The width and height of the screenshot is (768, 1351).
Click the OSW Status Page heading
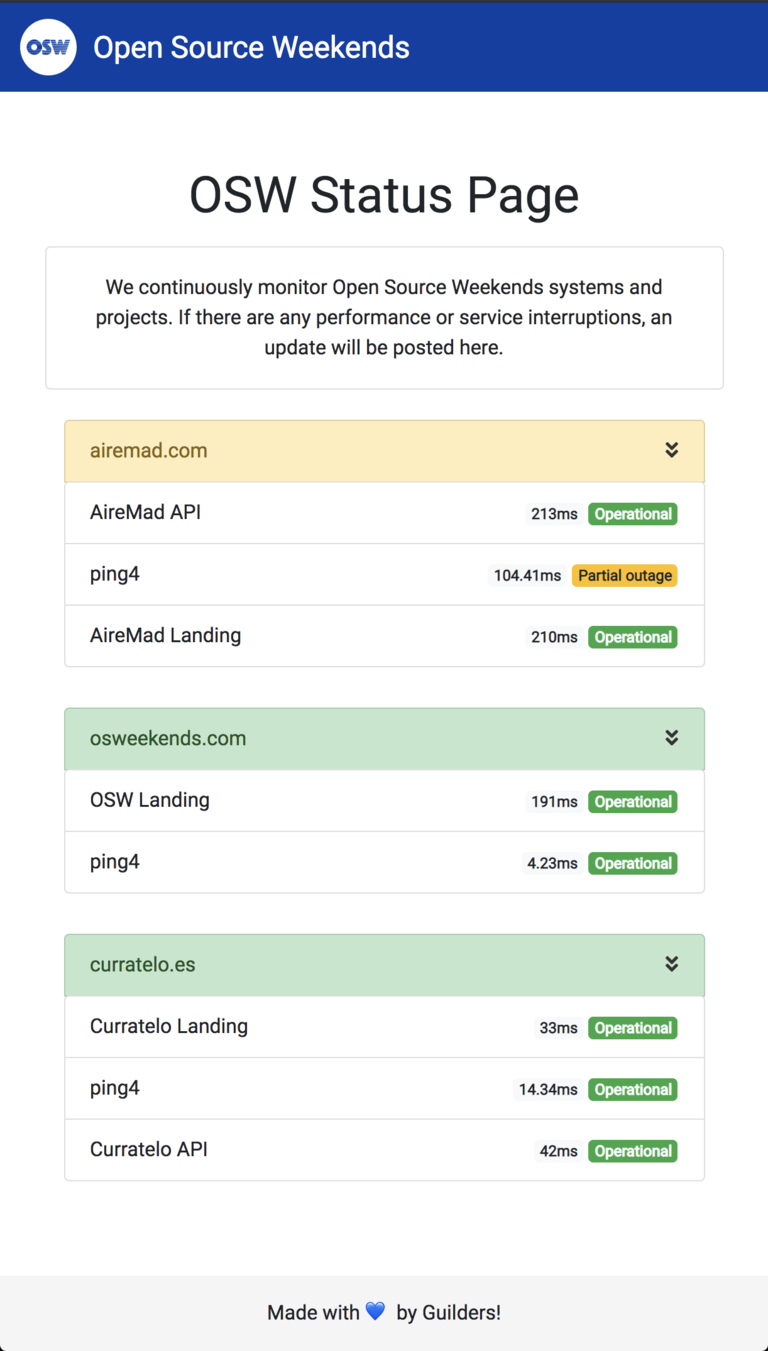(x=384, y=195)
